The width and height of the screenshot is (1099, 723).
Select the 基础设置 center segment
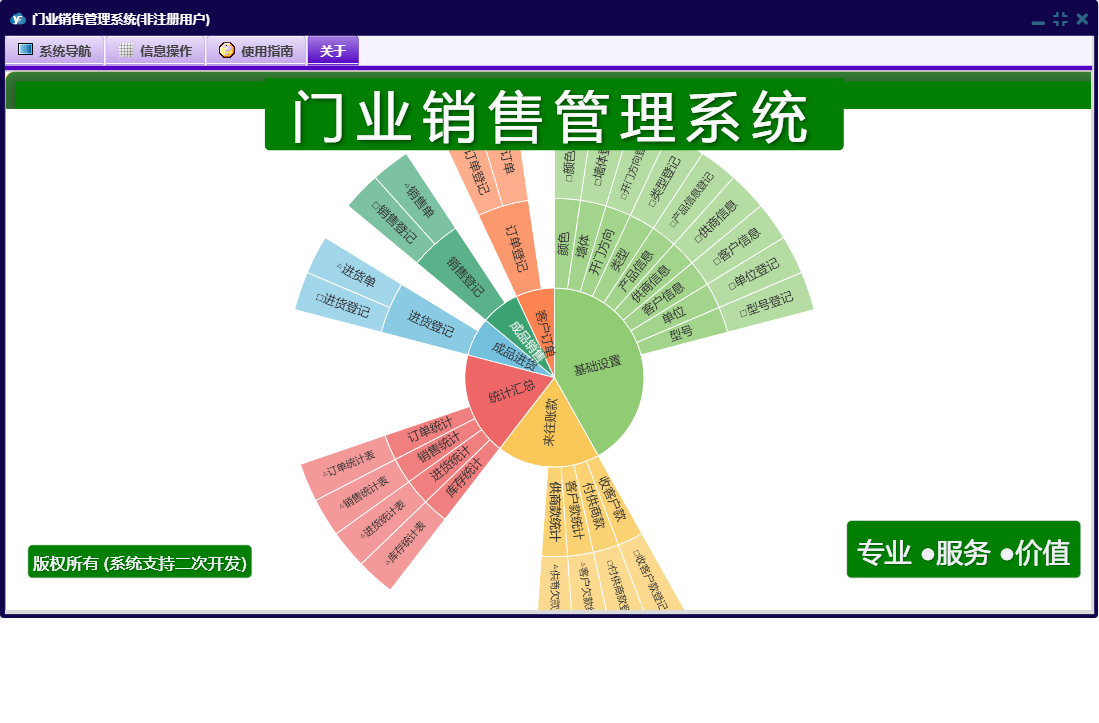[599, 368]
